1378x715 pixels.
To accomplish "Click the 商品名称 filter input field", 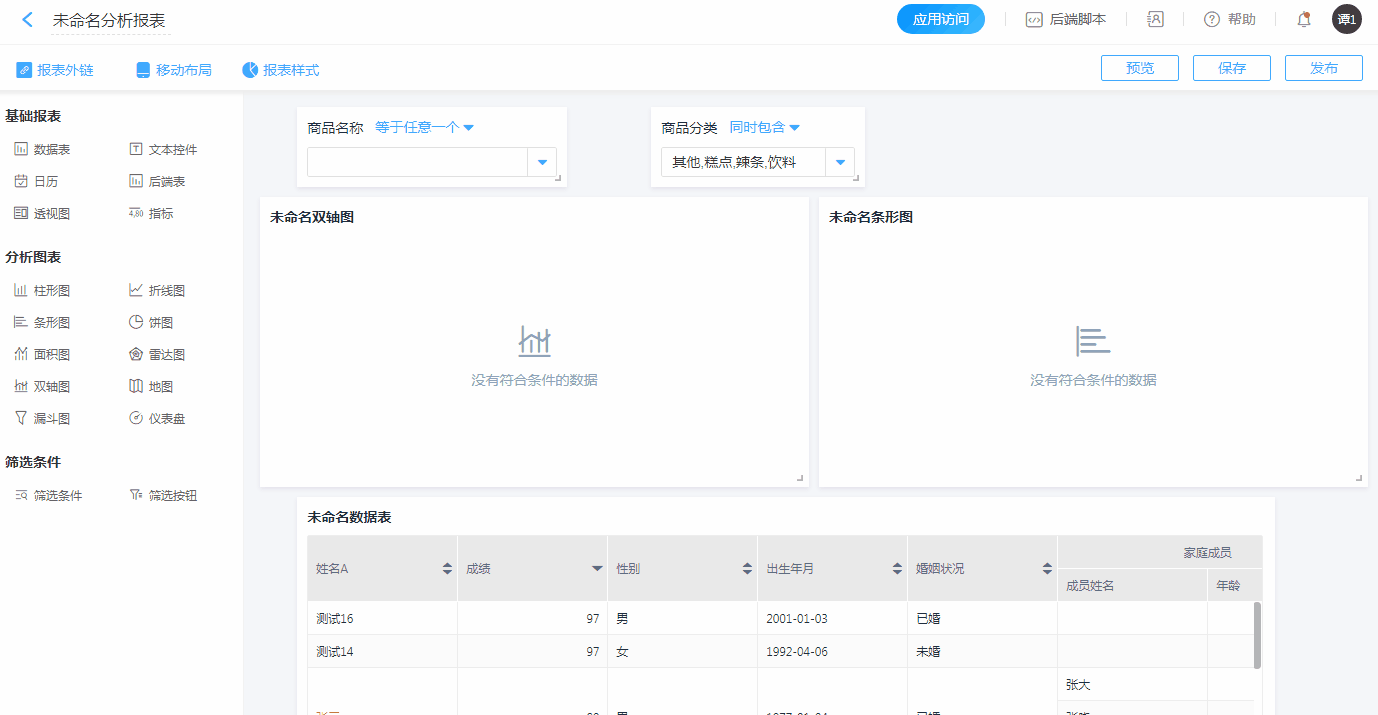I will point(417,162).
